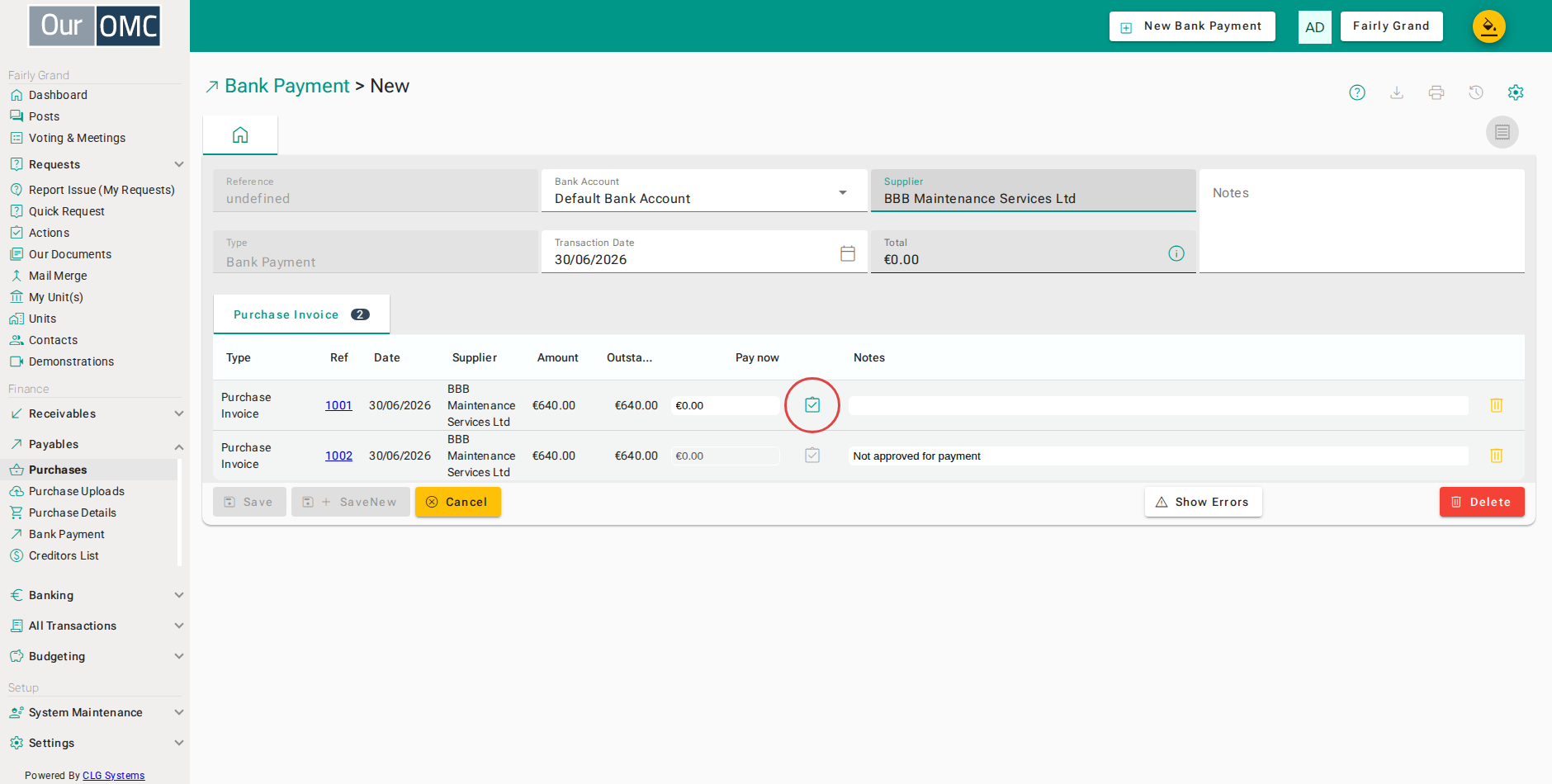Click the yellow theme paint bucket icon
The image size is (1552, 784).
pos(1489,26)
